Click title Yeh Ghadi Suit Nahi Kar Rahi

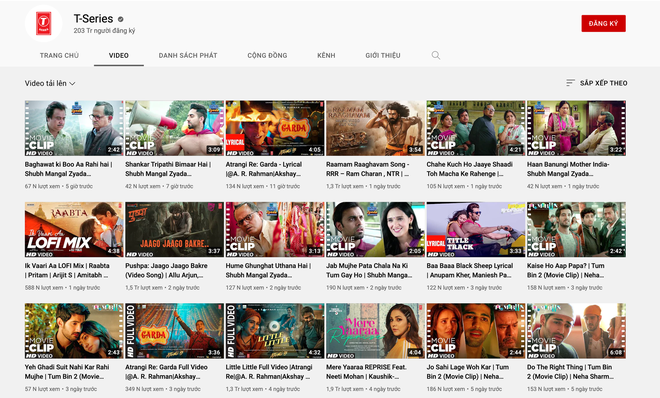coord(67,372)
